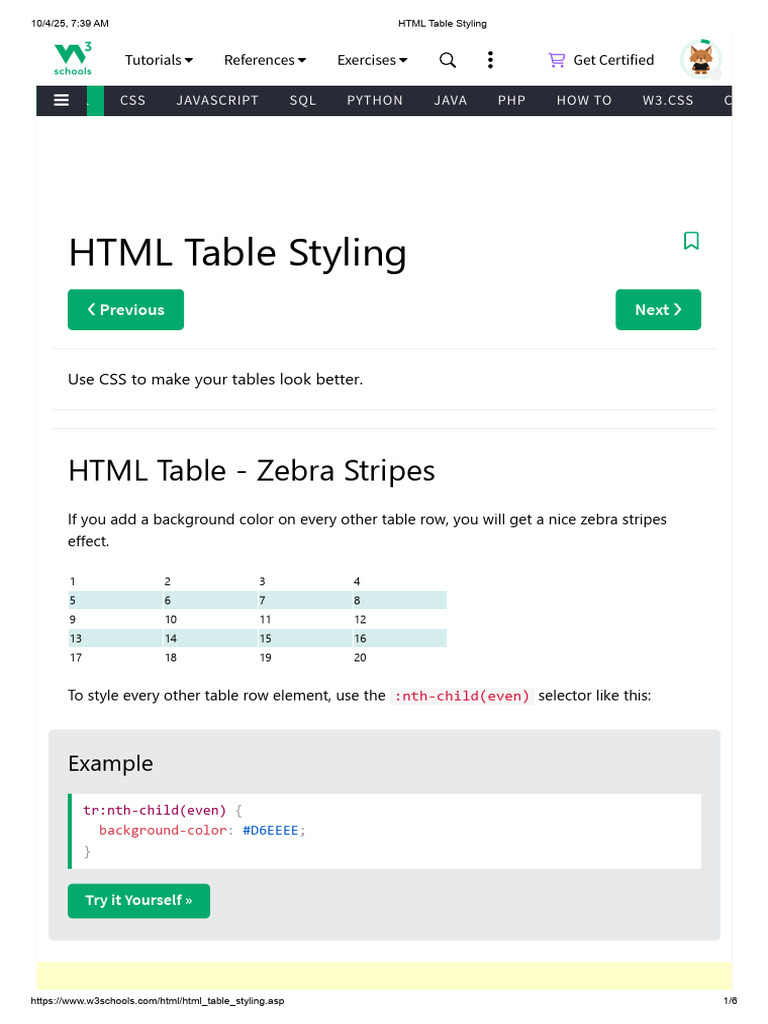Viewport: 768px width, 1024px height.
Task: Click the #D6EEEE color value
Action: [x=270, y=831]
